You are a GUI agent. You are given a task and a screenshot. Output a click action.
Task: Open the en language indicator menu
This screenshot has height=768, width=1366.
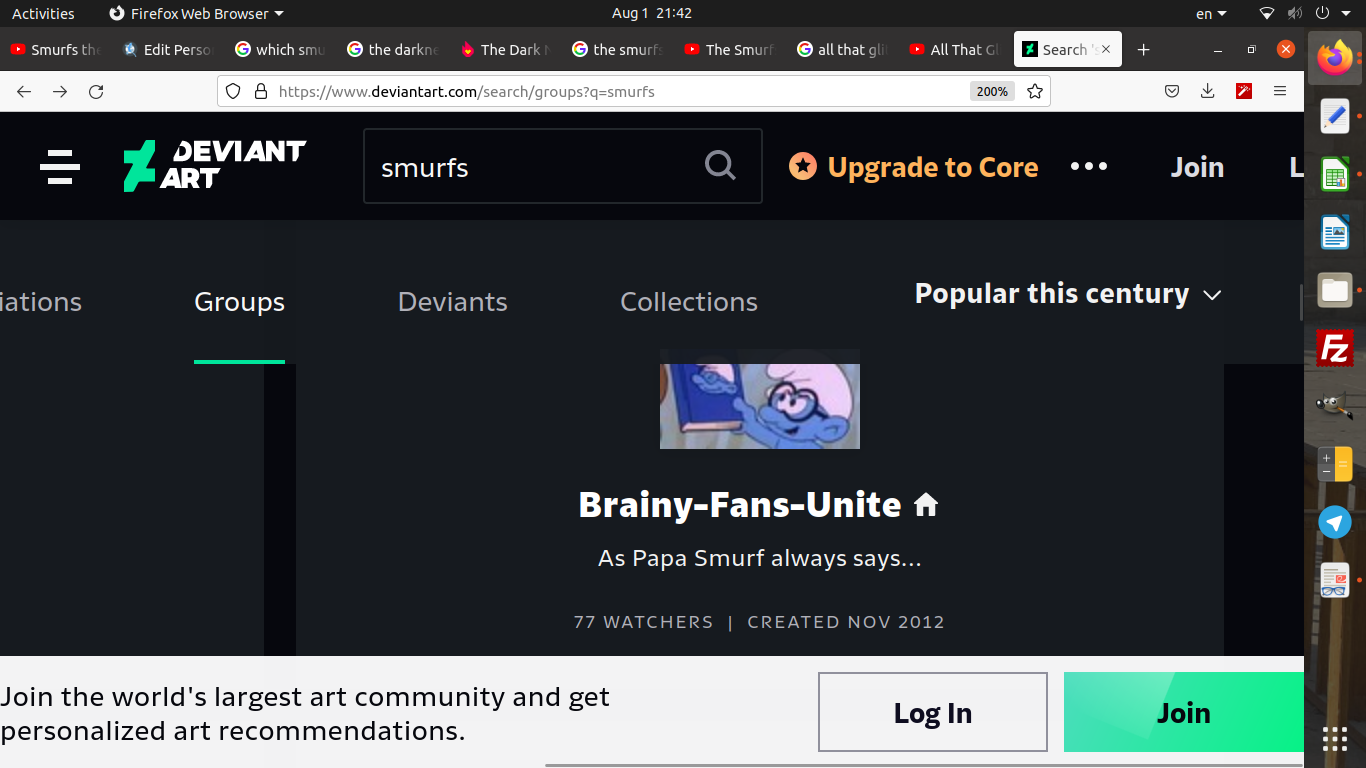tap(1211, 13)
